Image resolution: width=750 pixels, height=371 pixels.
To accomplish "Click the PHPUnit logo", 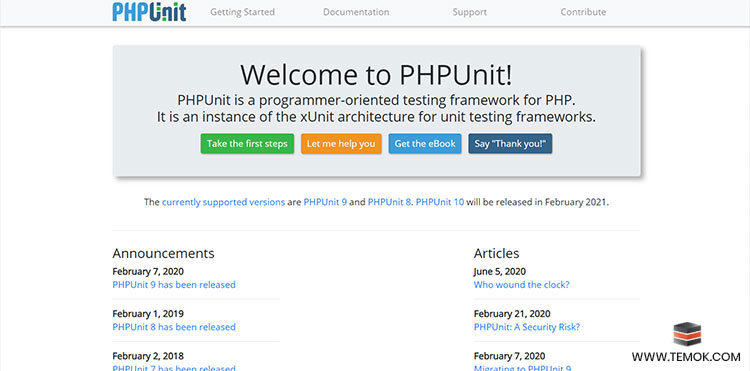I will [x=149, y=12].
